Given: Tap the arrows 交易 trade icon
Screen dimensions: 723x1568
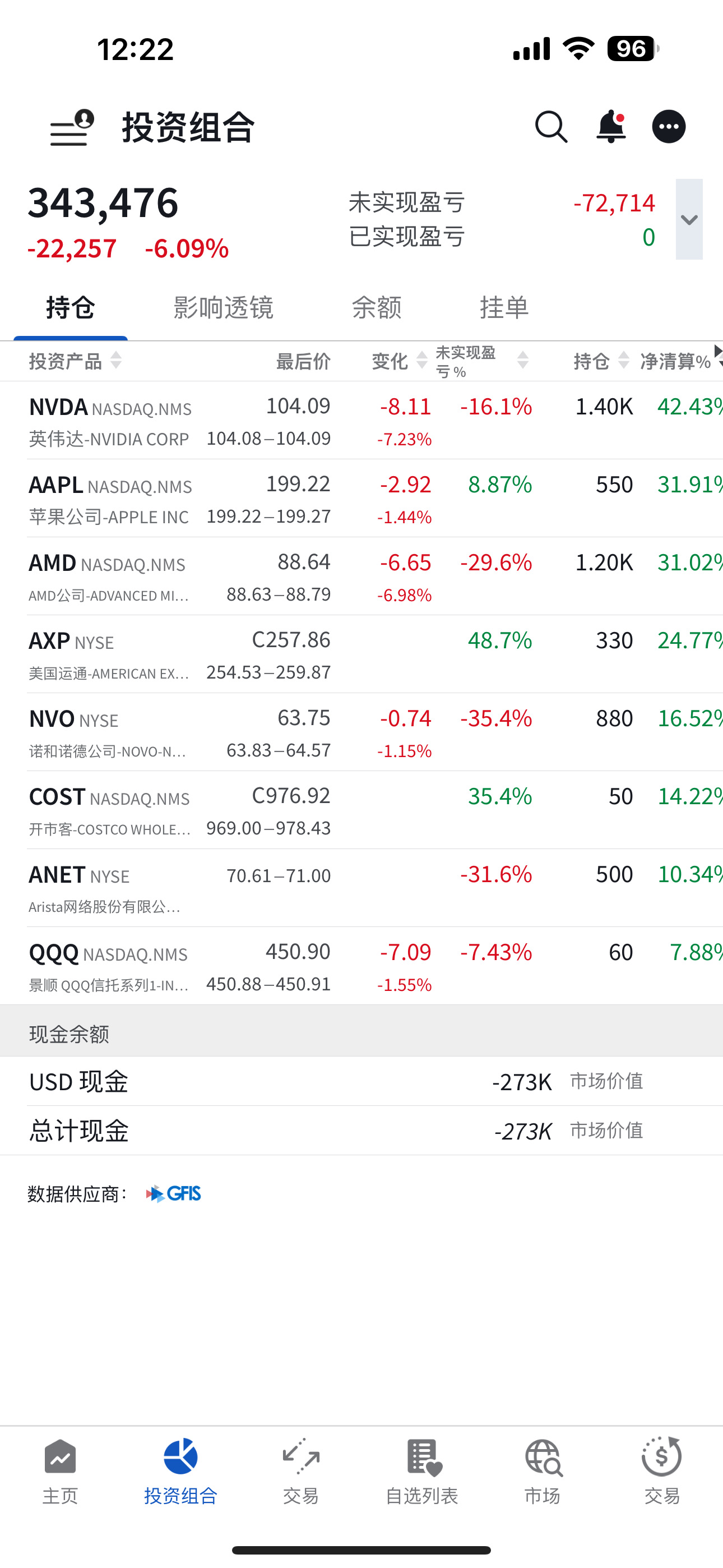Looking at the screenshot, I should coord(300,1472).
